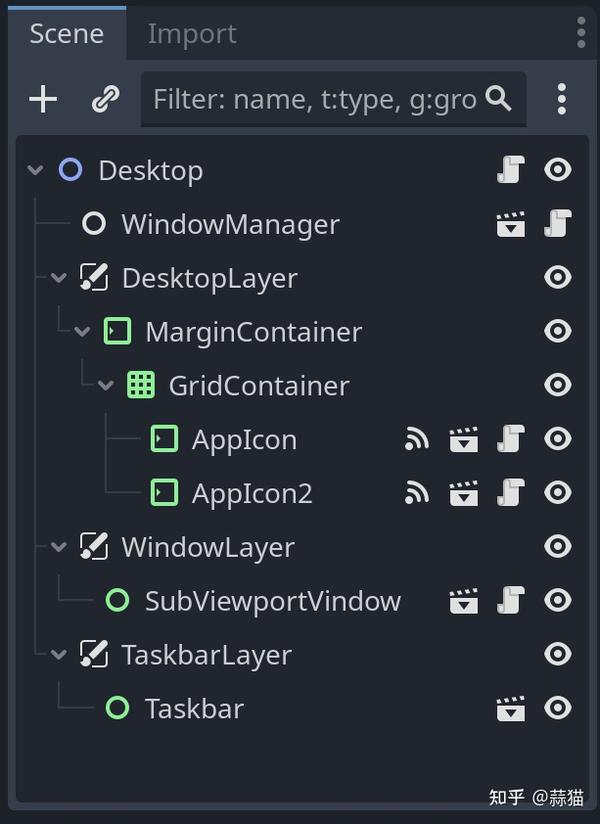Select the AppIcon2 node

pos(252,493)
